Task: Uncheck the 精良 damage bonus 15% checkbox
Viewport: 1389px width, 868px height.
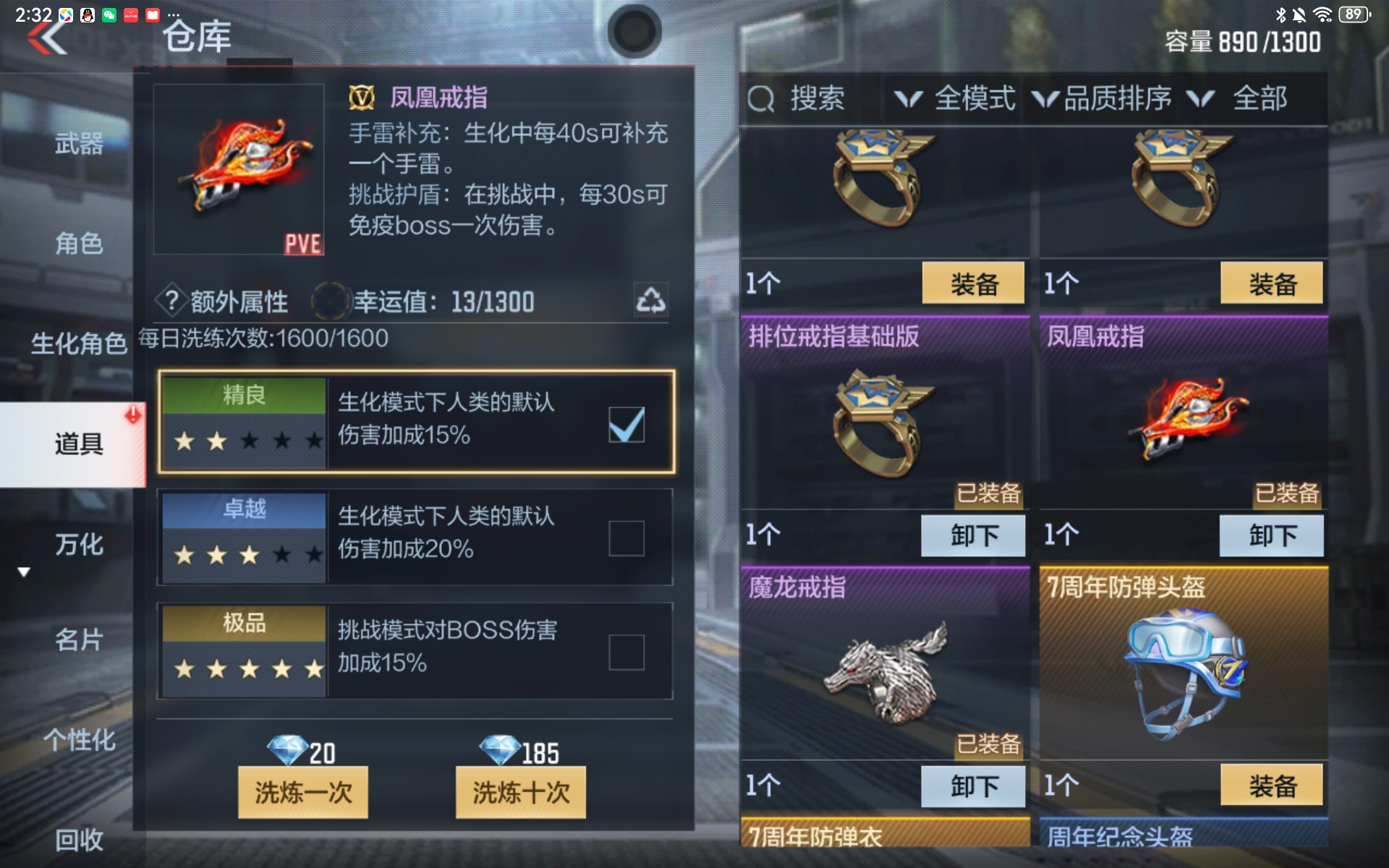Action: [626, 424]
